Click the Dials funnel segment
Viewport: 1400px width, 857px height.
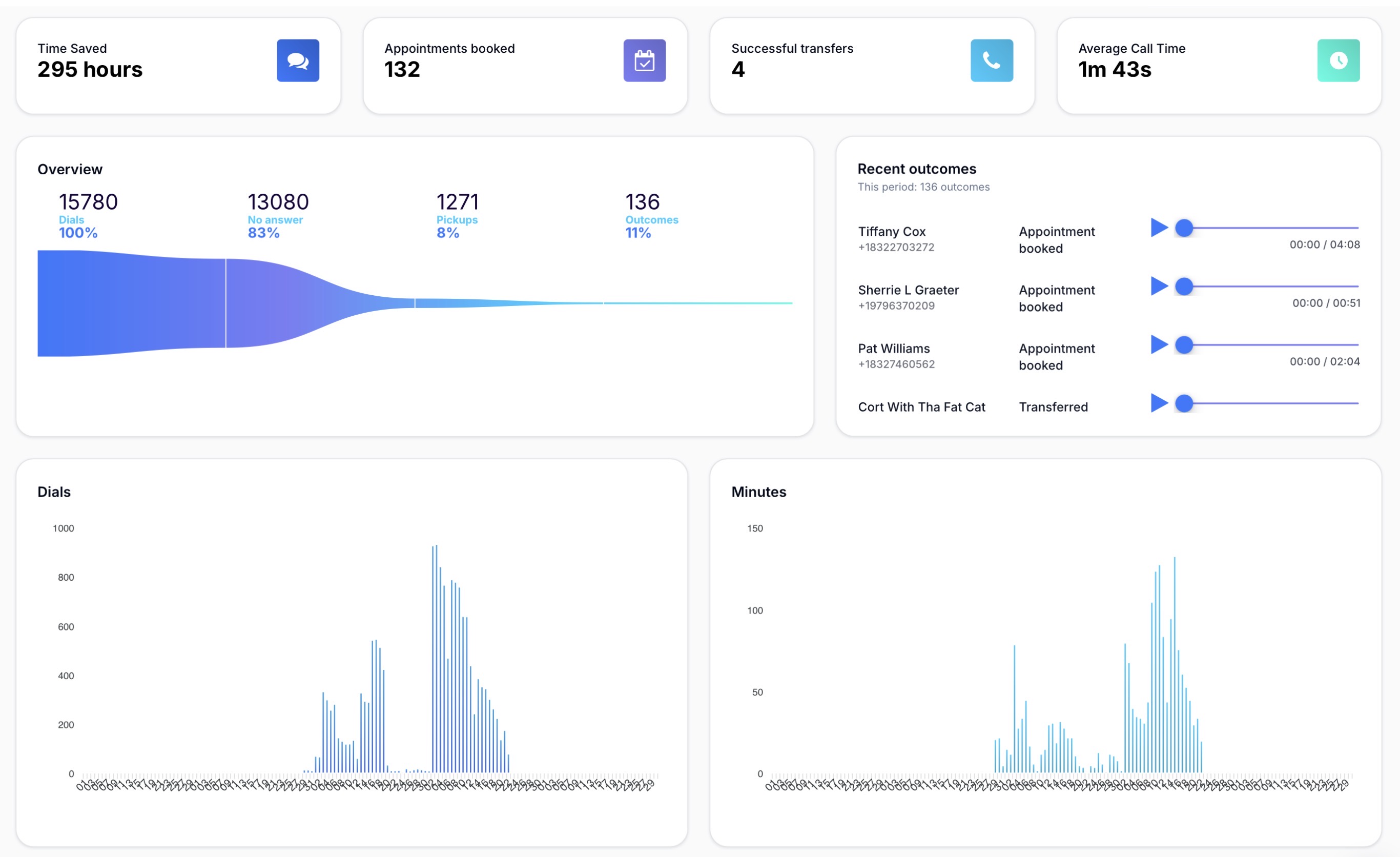[x=132, y=303]
